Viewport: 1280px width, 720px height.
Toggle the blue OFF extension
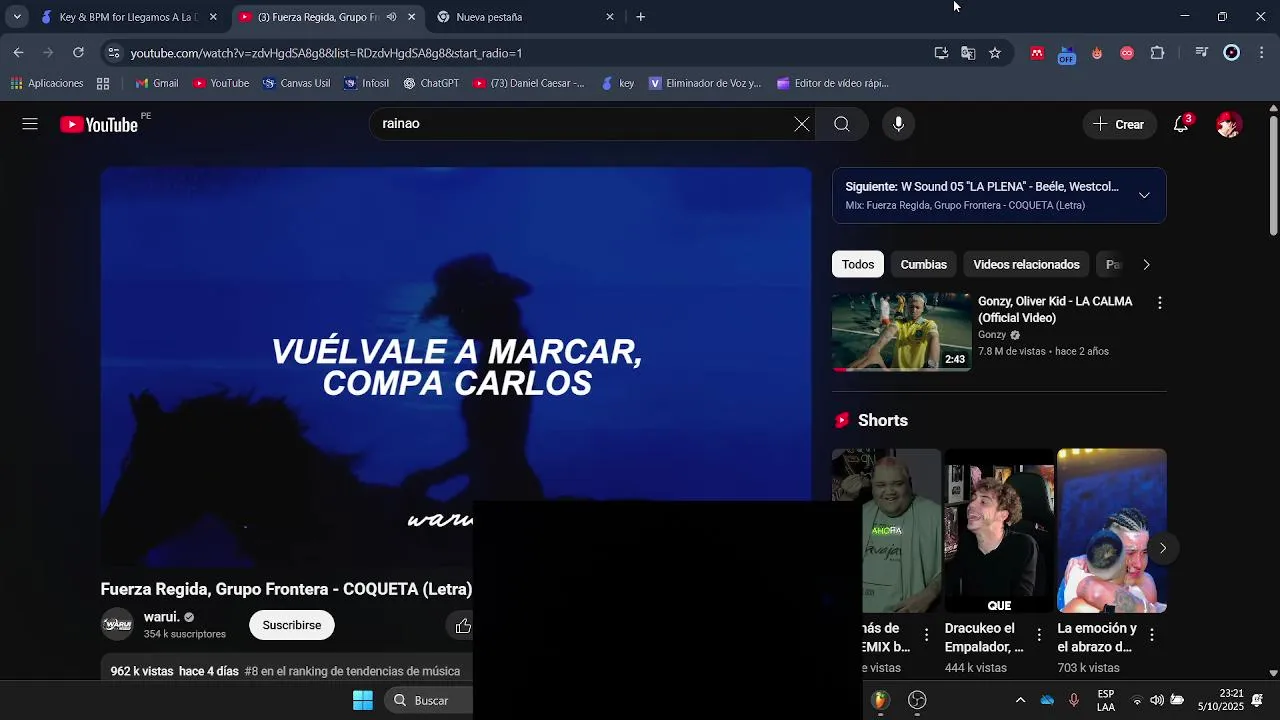coord(1066,54)
